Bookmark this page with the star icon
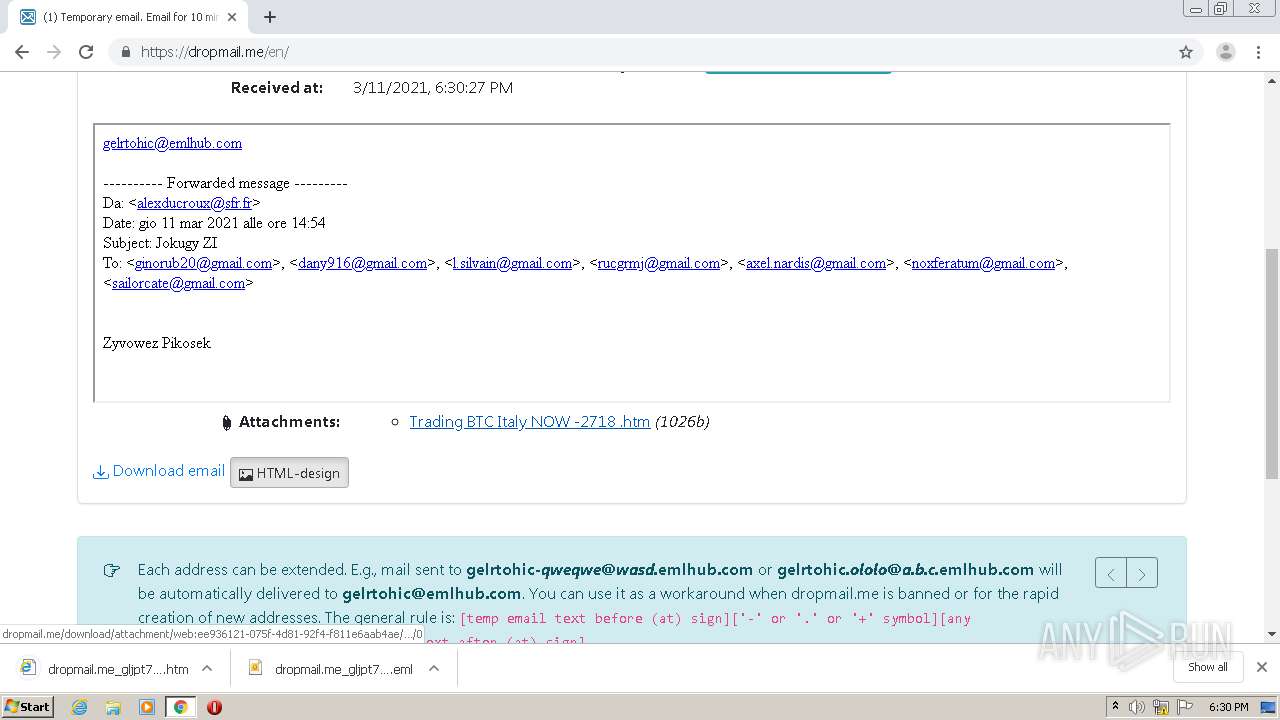Viewport: 1280px width, 720px height. coord(1186,52)
